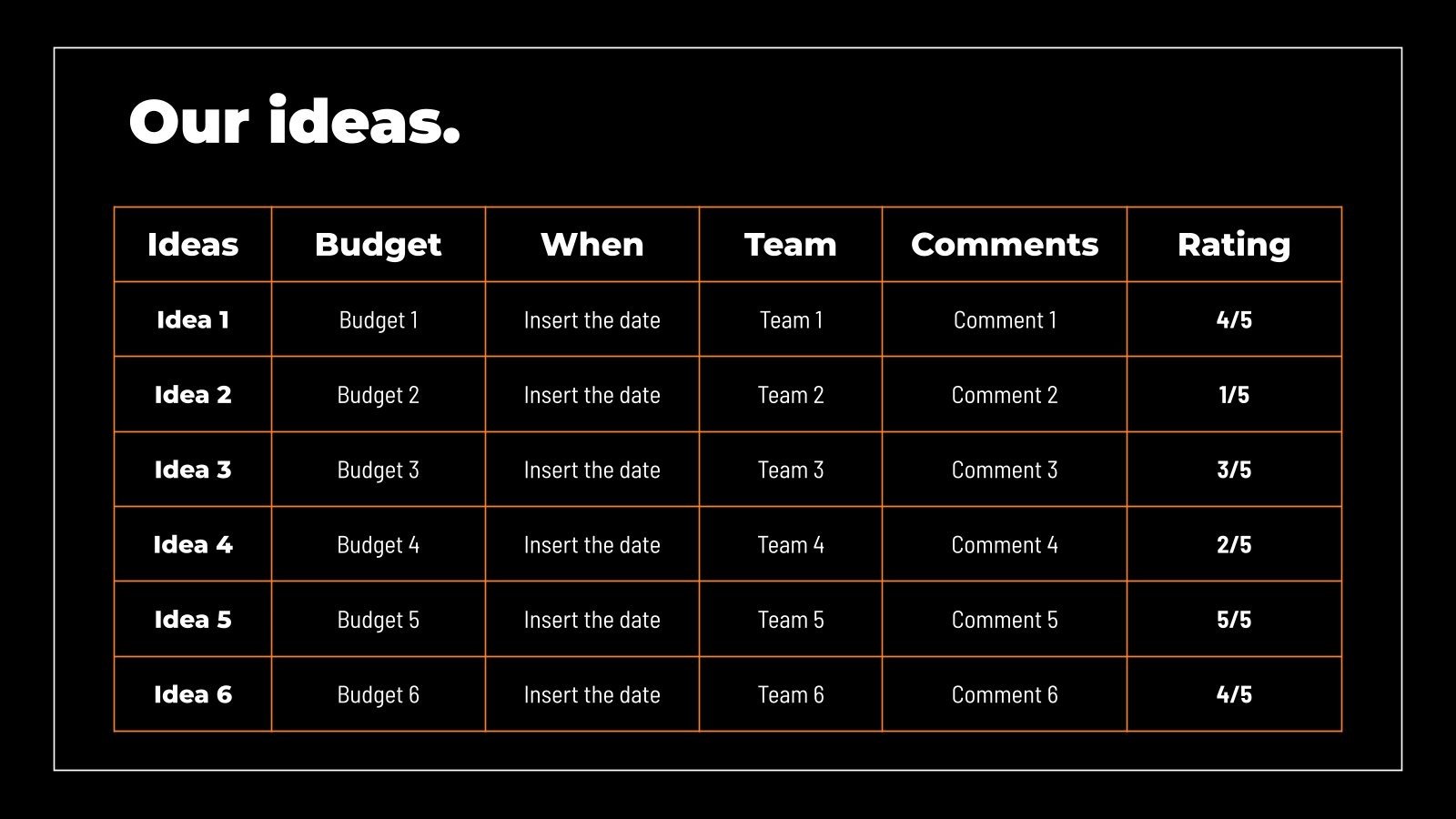
Task: Select the 'Idea 1' row label
Action: tap(193, 319)
